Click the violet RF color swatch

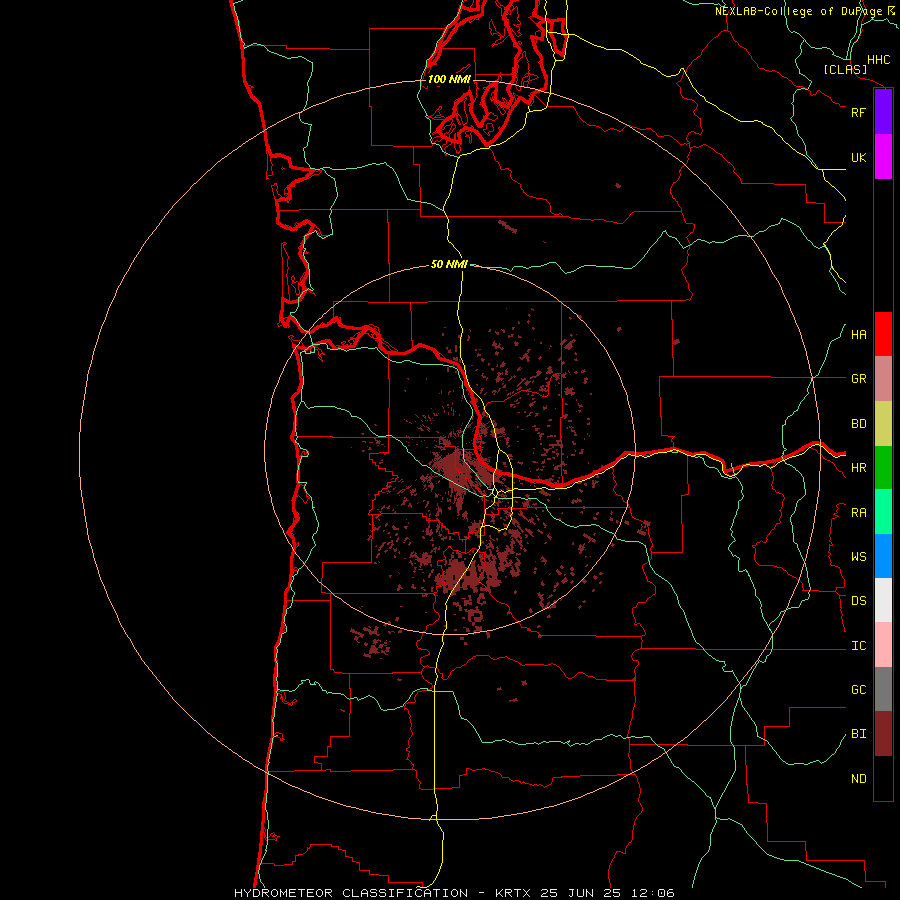(x=883, y=112)
